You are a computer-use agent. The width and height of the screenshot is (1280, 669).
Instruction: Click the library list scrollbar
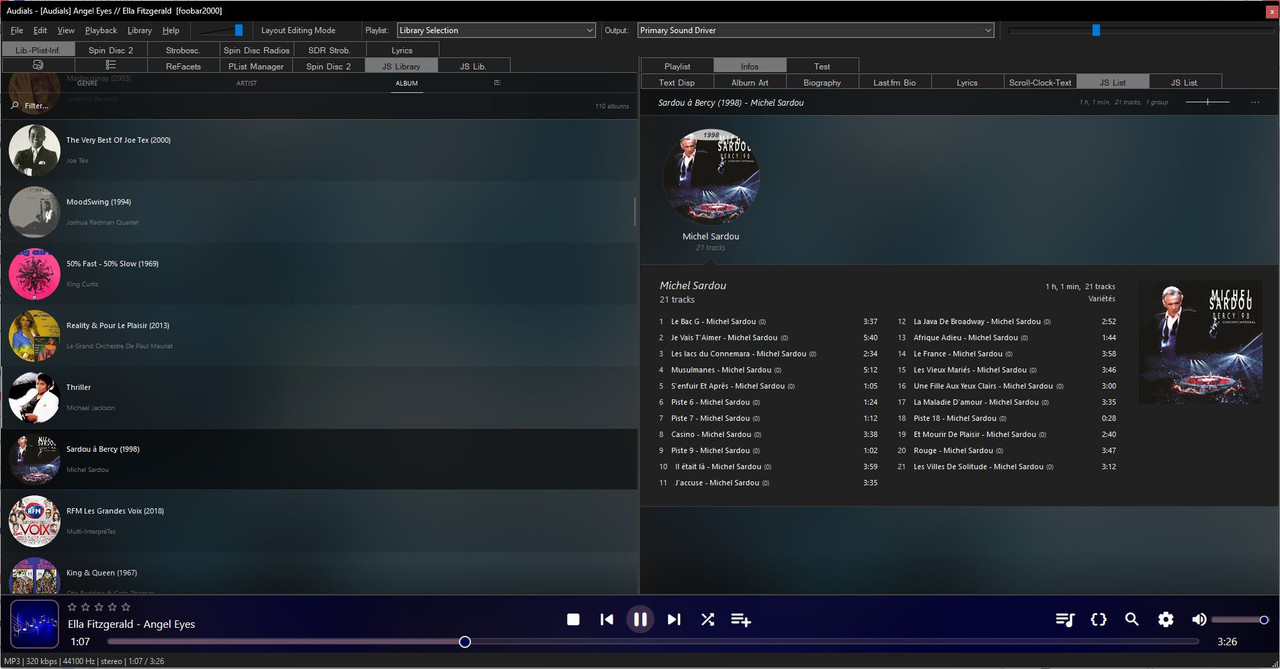[x=635, y=211]
